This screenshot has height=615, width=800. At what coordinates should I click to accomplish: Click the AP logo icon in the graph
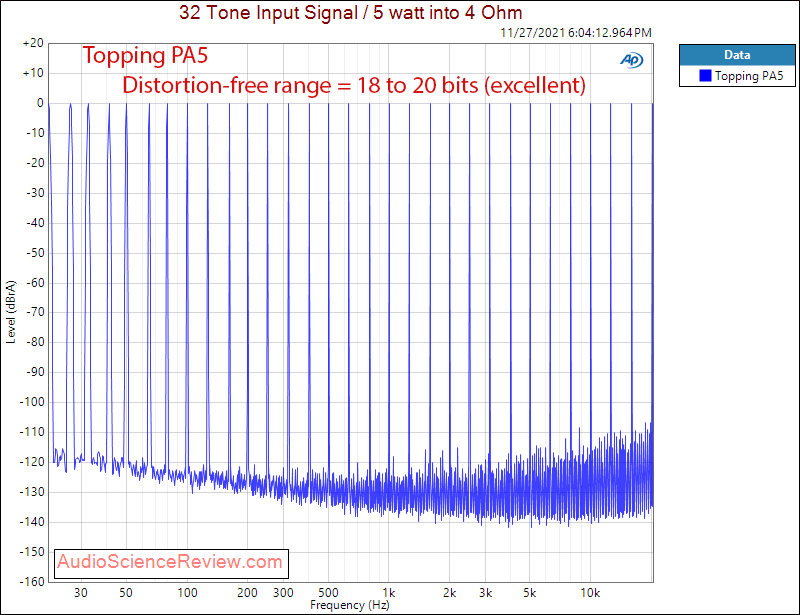pyautogui.click(x=632, y=60)
